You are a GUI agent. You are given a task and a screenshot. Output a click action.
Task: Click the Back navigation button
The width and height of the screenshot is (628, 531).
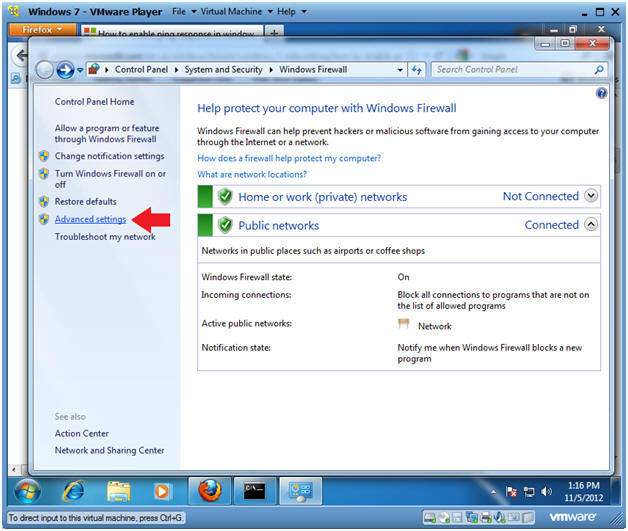tap(44, 70)
